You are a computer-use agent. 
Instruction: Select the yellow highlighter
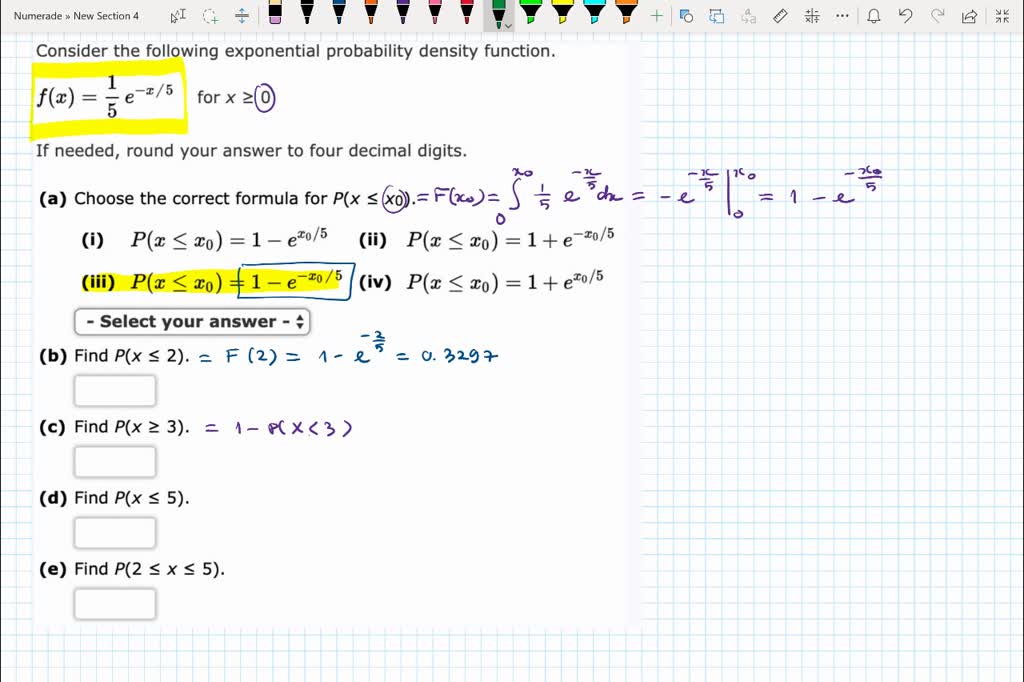561,14
